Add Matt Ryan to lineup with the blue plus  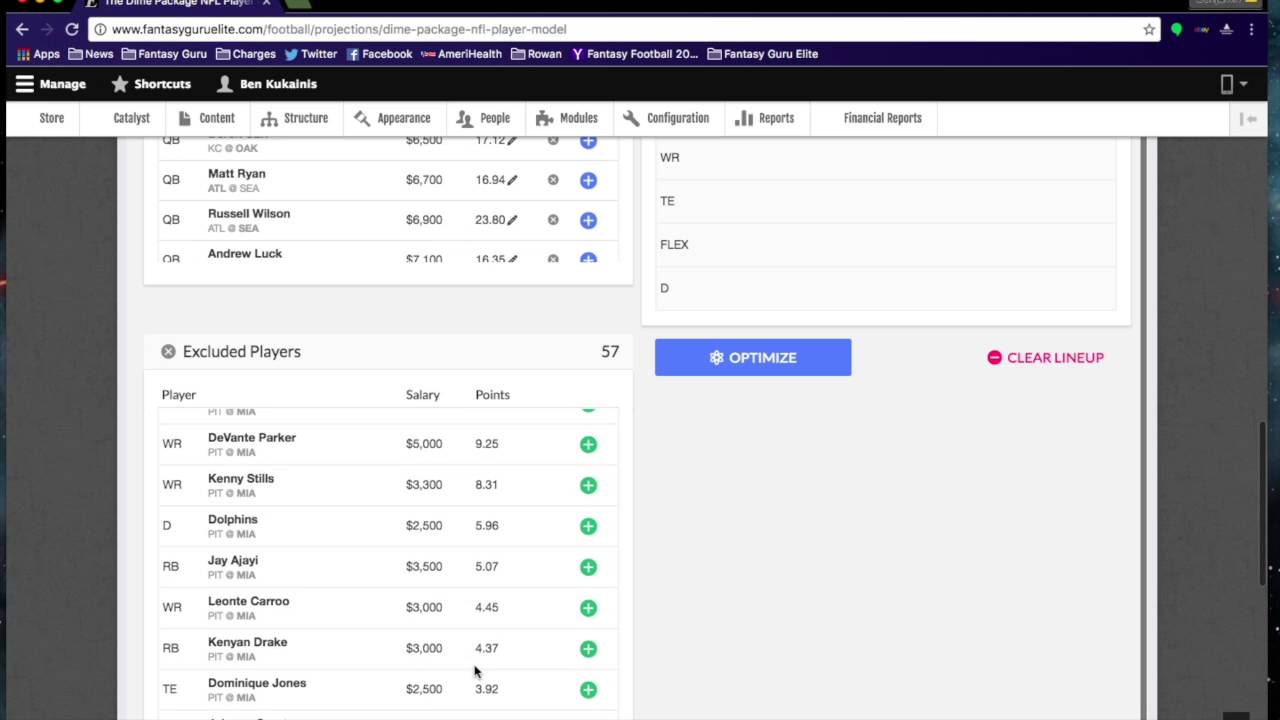click(588, 180)
